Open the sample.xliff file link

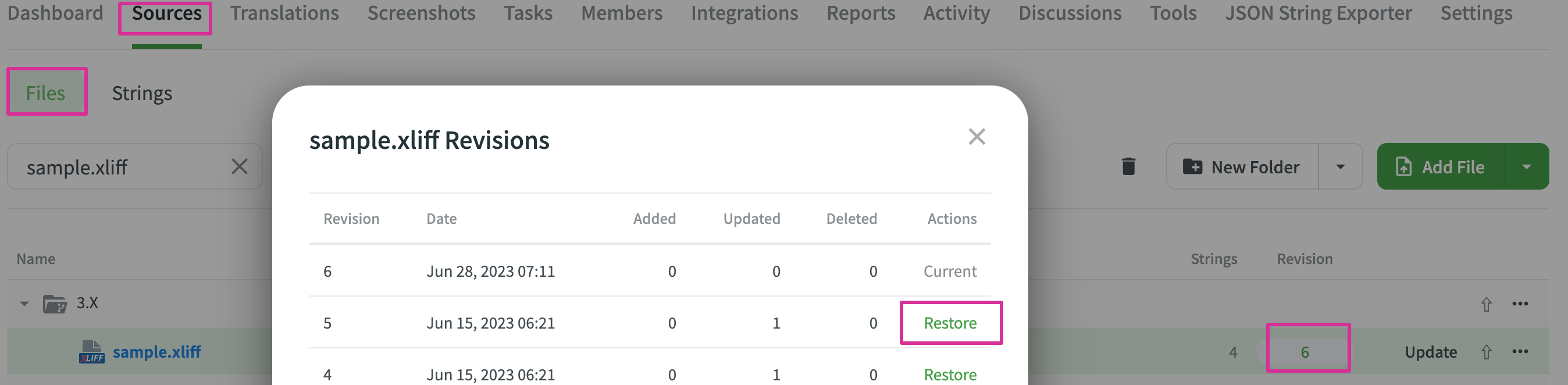click(156, 351)
